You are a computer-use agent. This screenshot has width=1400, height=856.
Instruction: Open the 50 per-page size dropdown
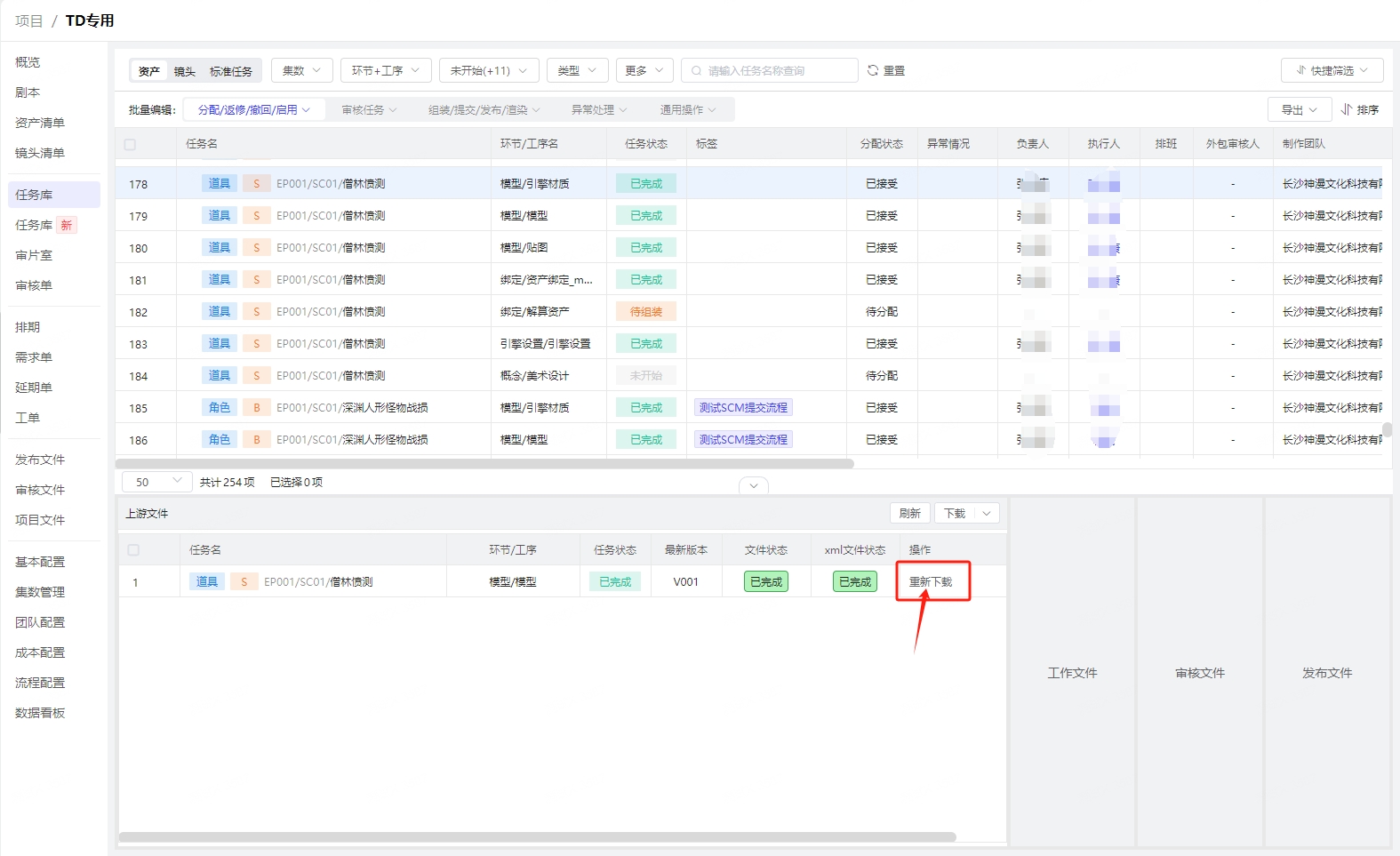pyautogui.click(x=156, y=482)
